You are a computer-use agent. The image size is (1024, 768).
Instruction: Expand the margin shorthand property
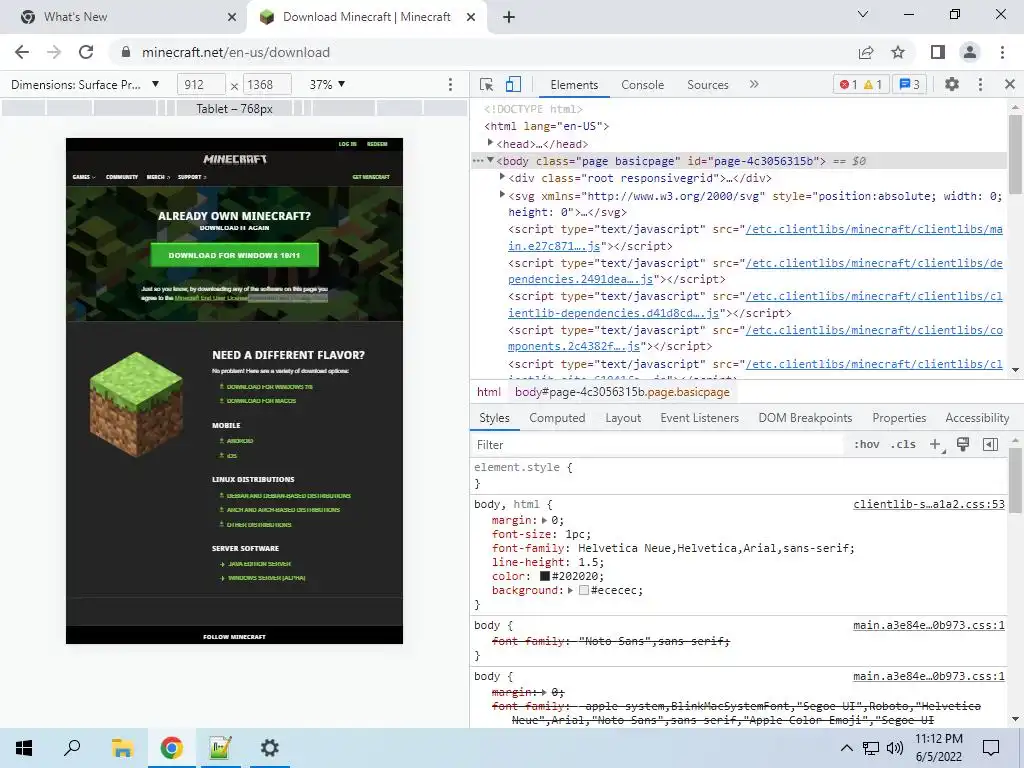[x=544, y=520]
